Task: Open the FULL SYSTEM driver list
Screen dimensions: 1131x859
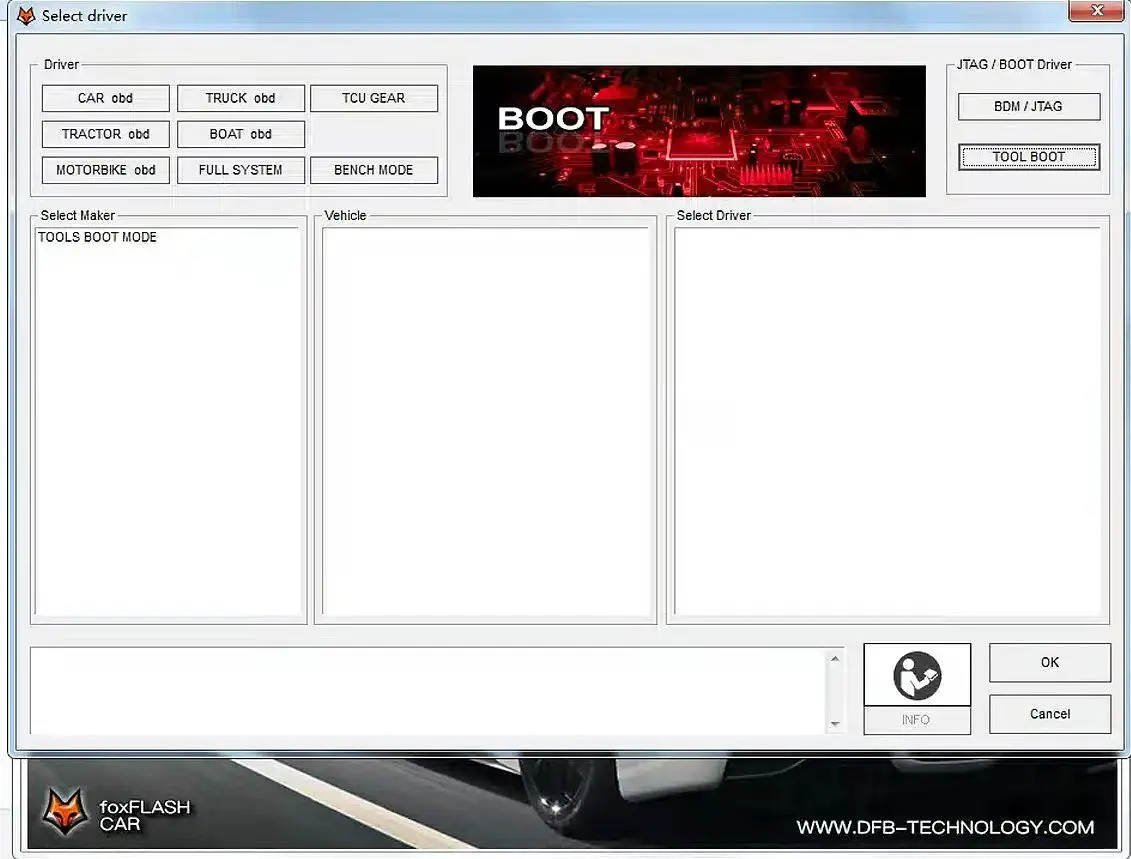Action: tap(241, 170)
